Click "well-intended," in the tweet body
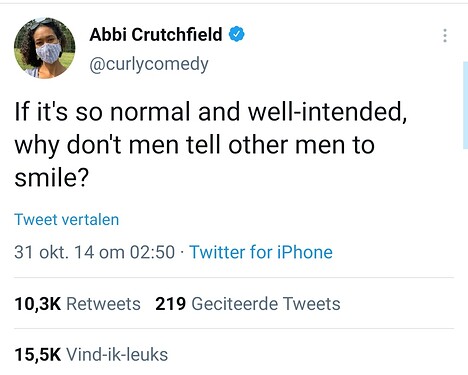Viewport: 468px width, 375px height. (x=327, y=112)
